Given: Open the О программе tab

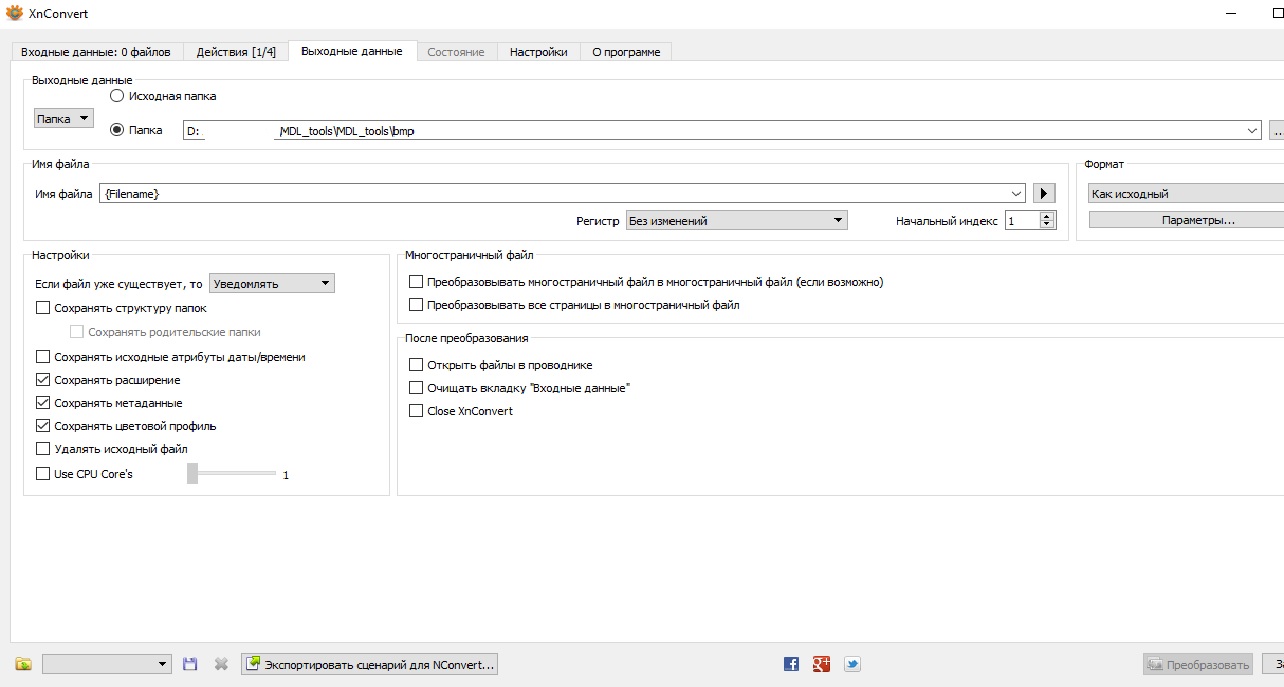Looking at the screenshot, I should tap(626, 52).
